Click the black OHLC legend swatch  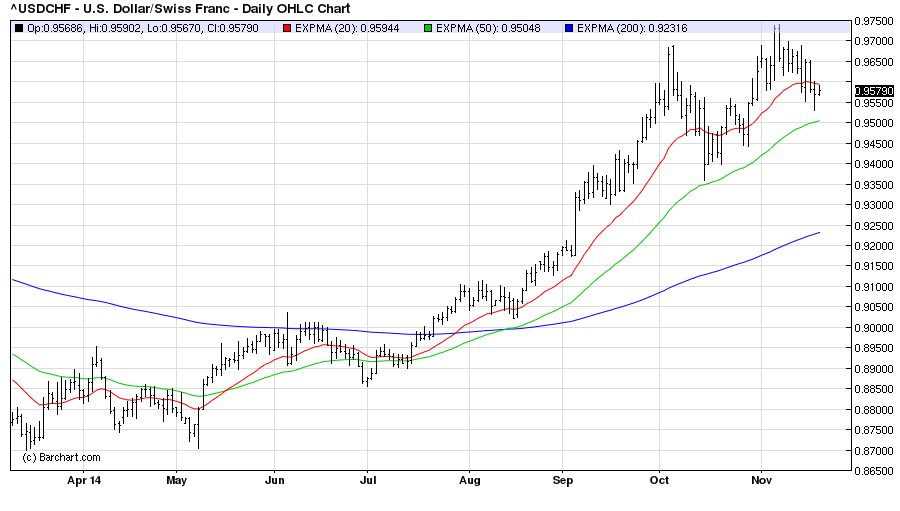point(19,27)
